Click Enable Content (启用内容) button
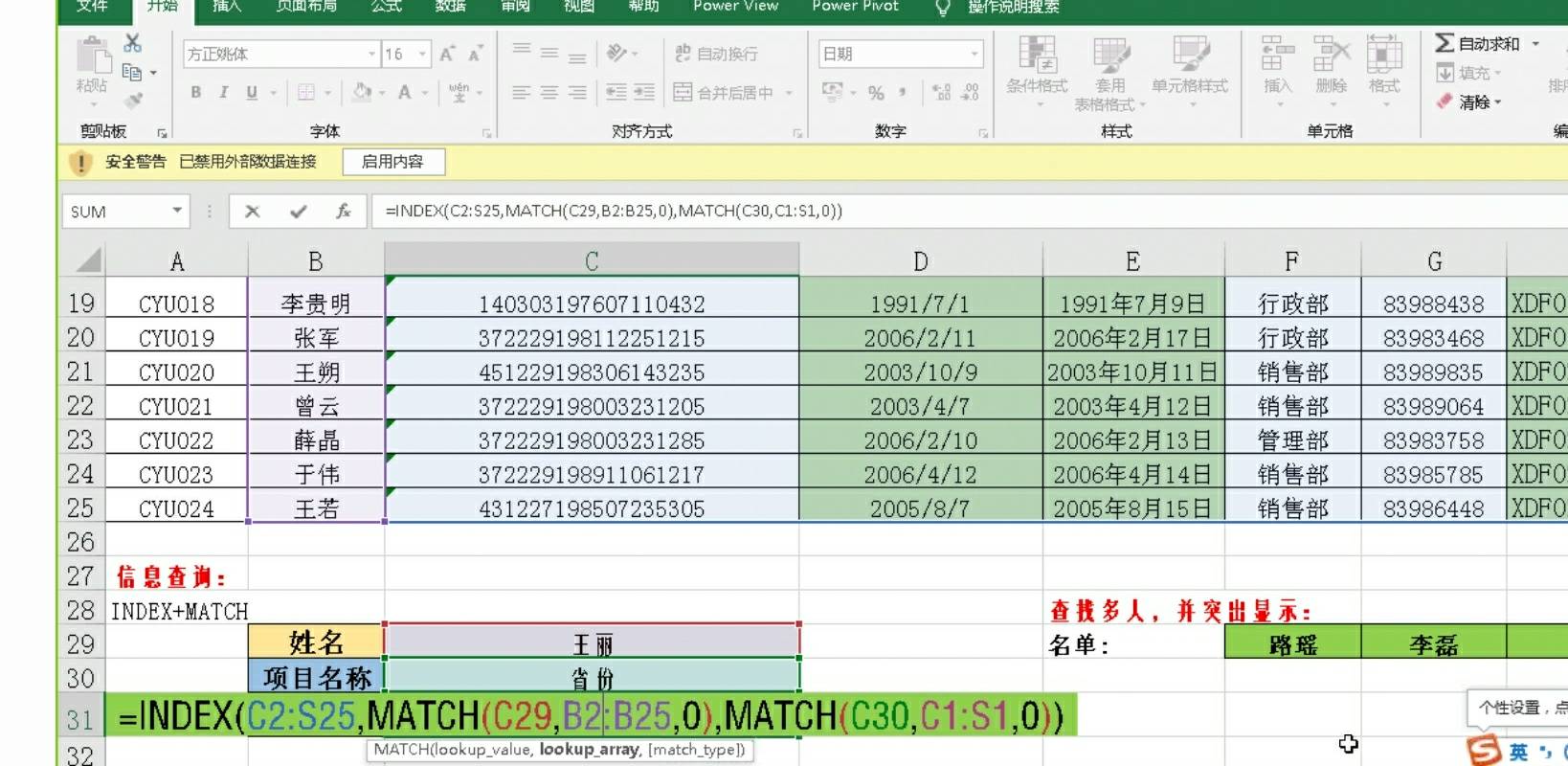The width and height of the screenshot is (1568, 766). 393,162
